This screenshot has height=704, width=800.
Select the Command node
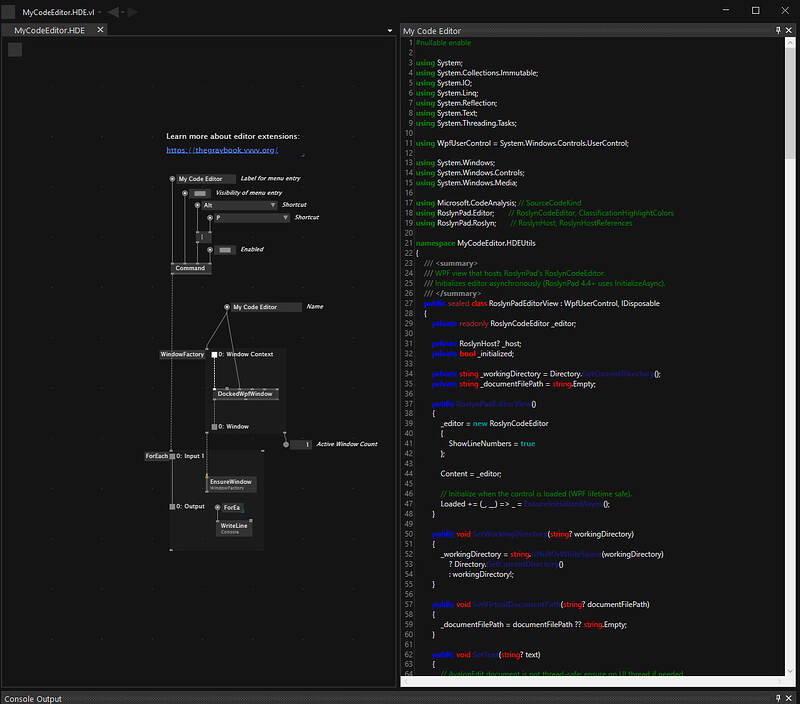tap(190, 268)
